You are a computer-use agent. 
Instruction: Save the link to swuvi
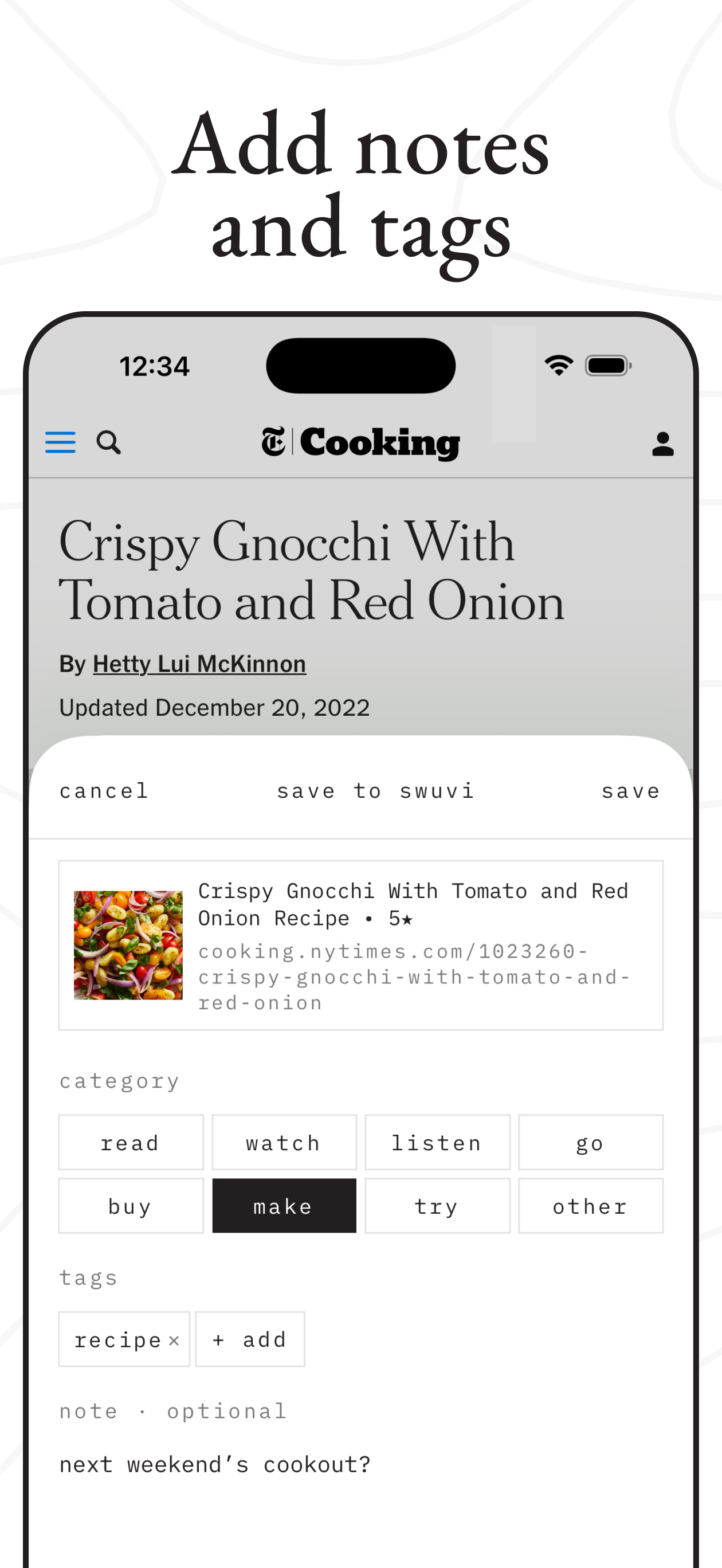631,791
